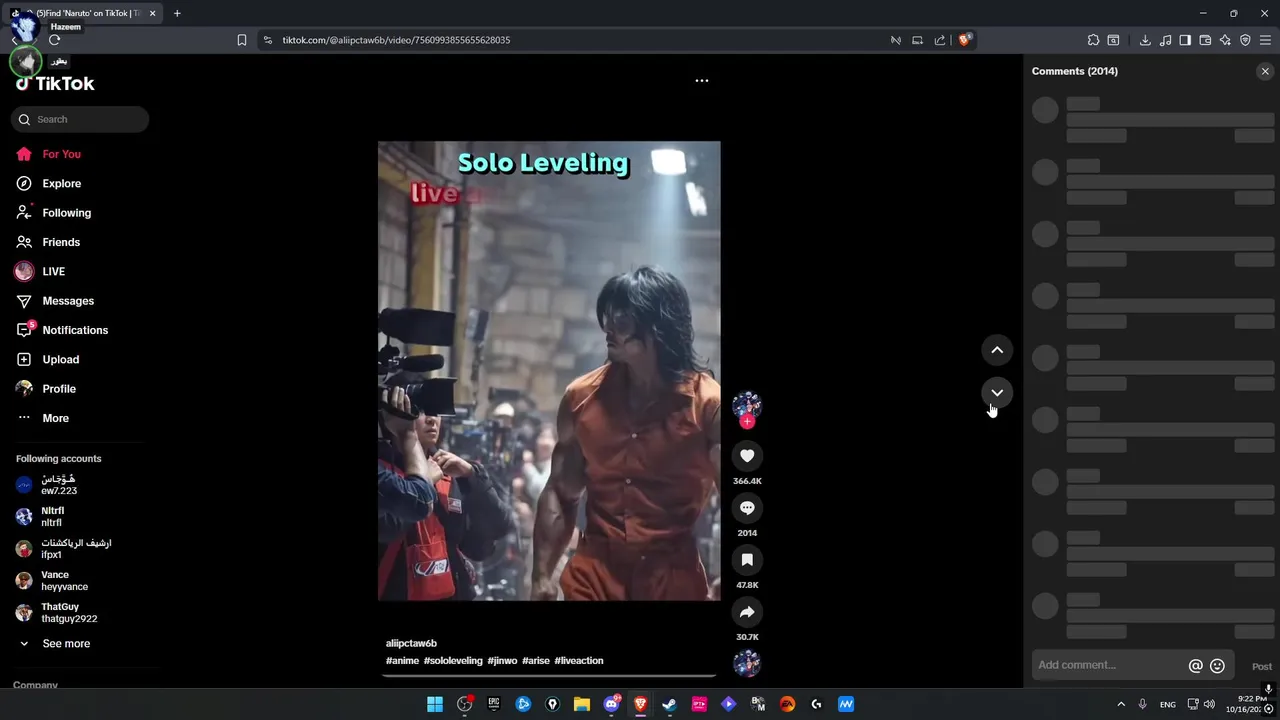Open followed account ifpx1

[x=76, y=549]
